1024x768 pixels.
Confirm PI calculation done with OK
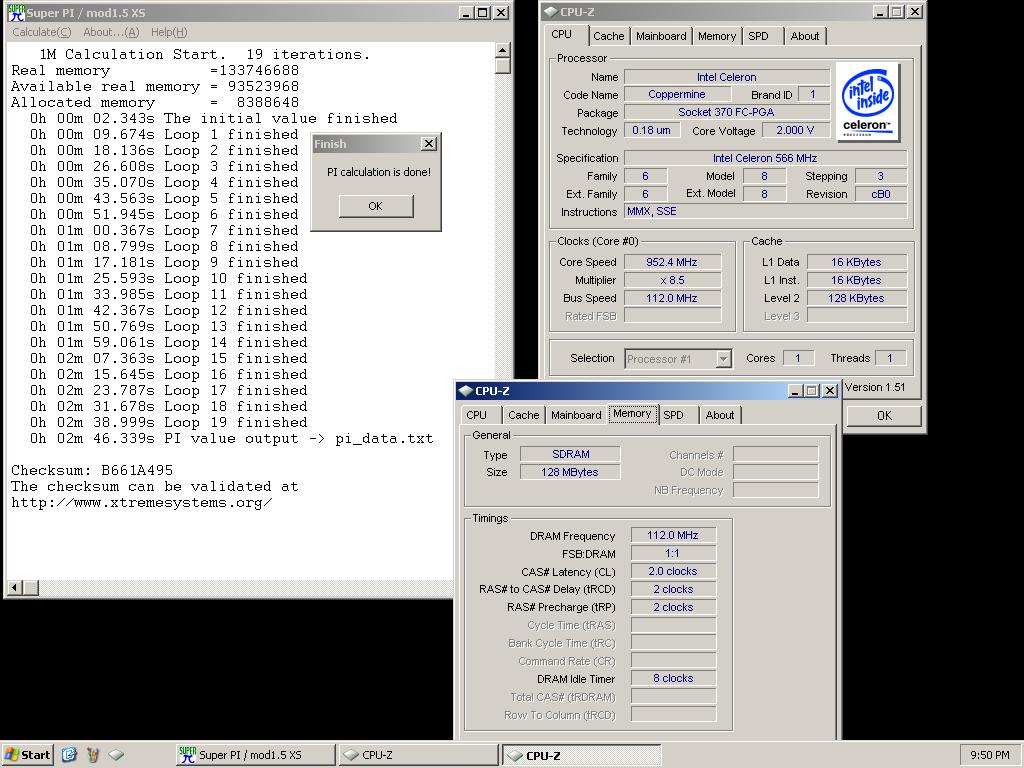click(x=376, y=206)
